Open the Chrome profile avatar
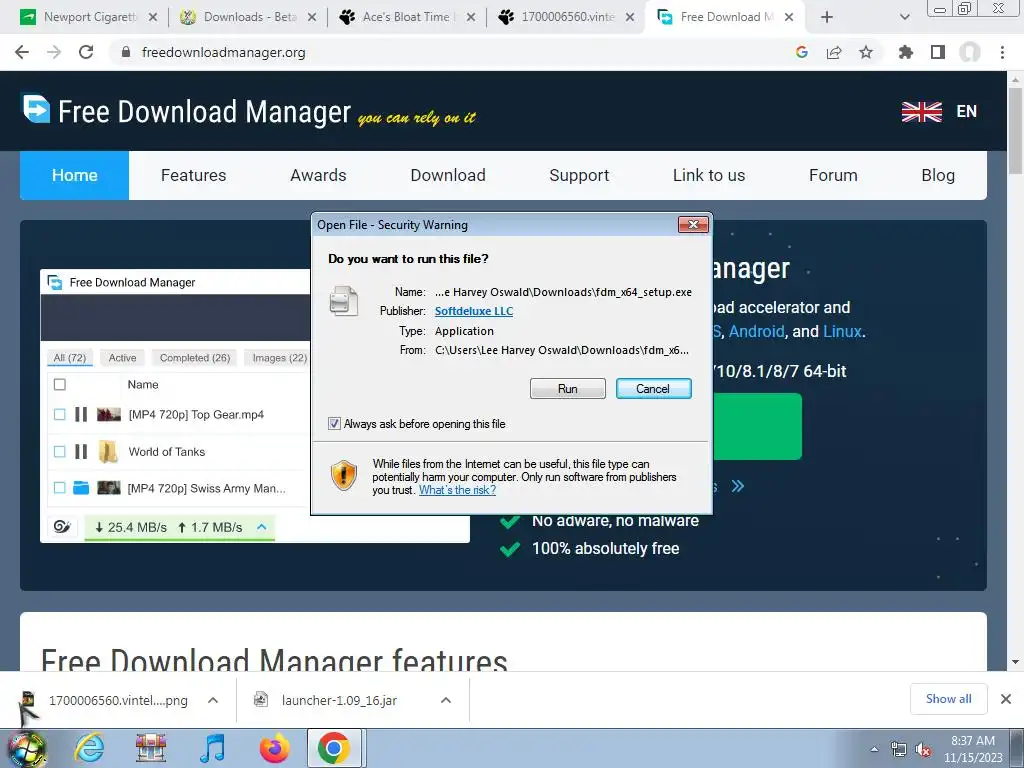The image size is (1024, 768). (970, 52)
